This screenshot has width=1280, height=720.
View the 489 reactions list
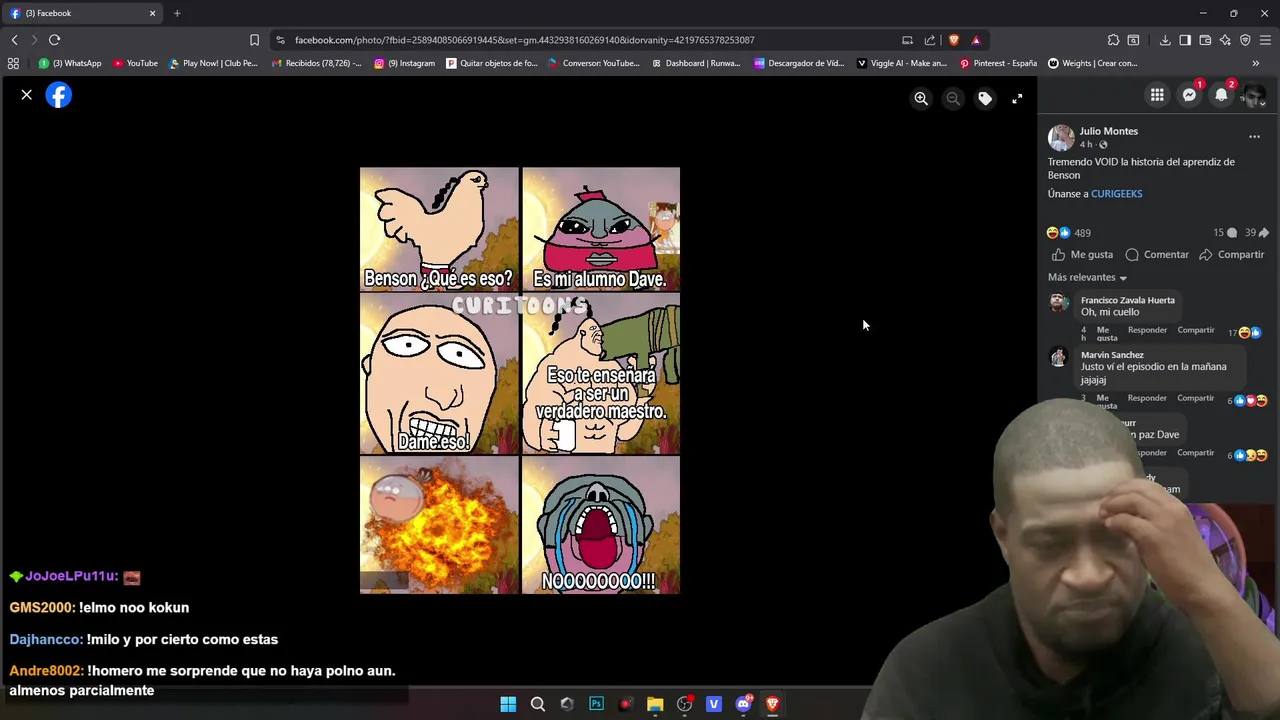1069,233
